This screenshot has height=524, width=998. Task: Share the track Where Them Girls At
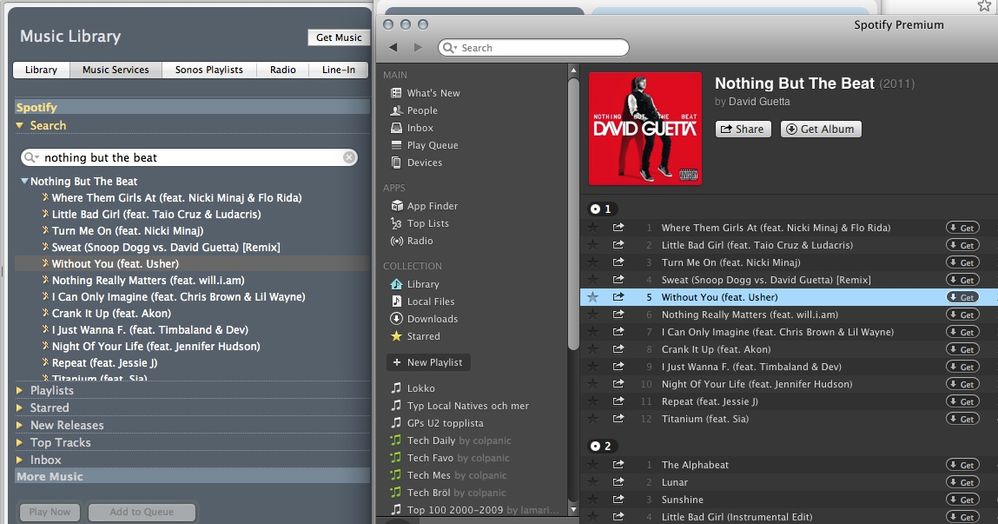(618, 227)
